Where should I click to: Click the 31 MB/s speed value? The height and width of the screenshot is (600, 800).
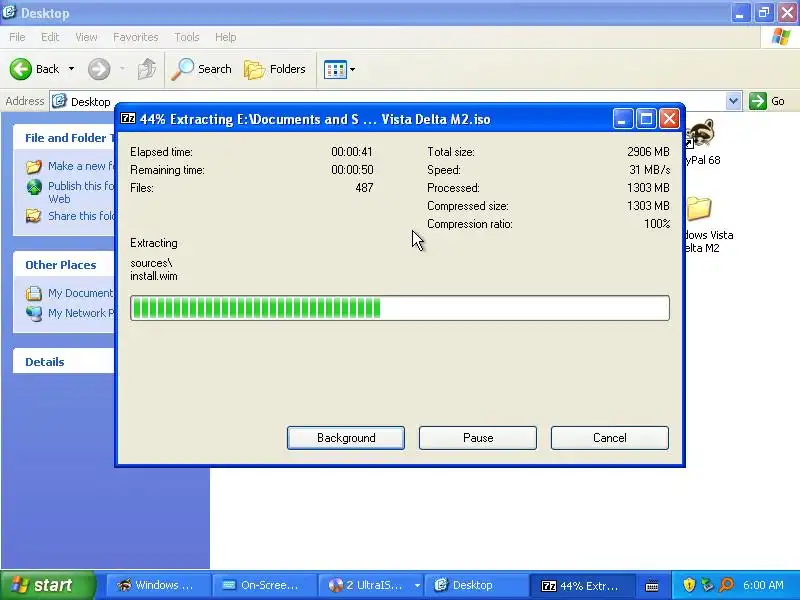click(649, 170)
